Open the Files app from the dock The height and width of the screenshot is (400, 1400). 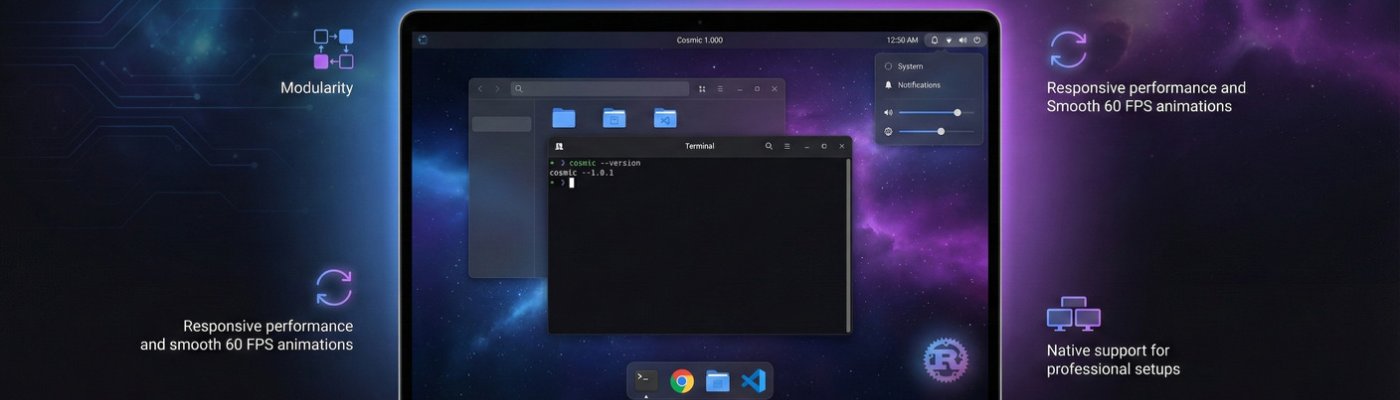[x=717, y=381]
